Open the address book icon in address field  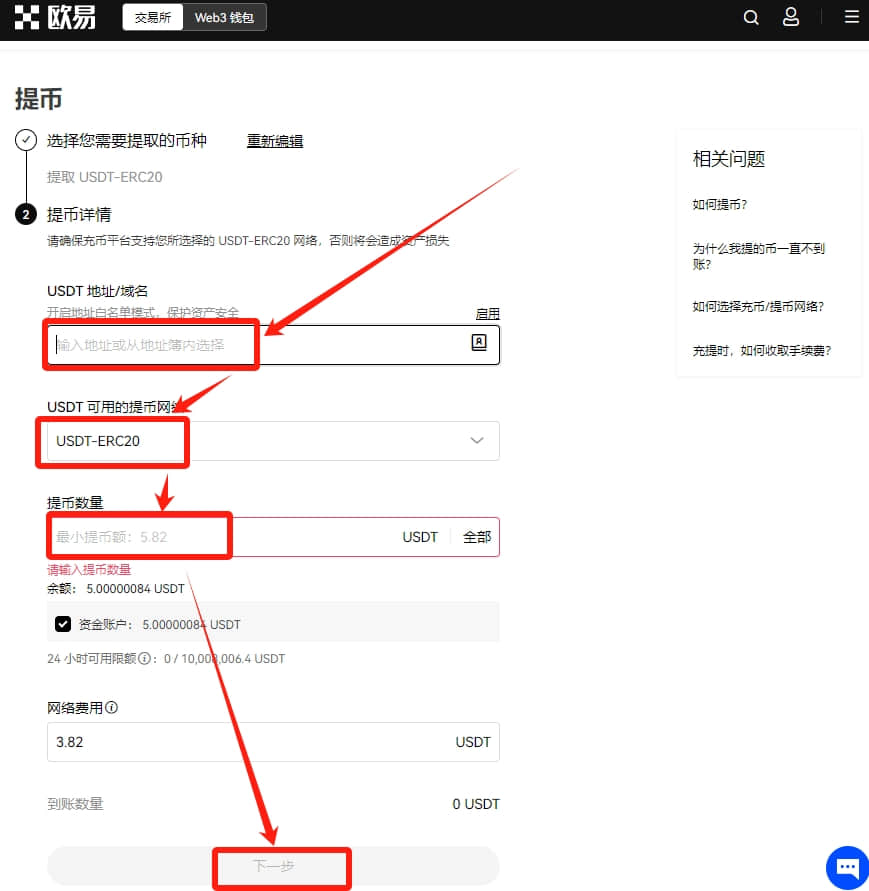[479, 342]
